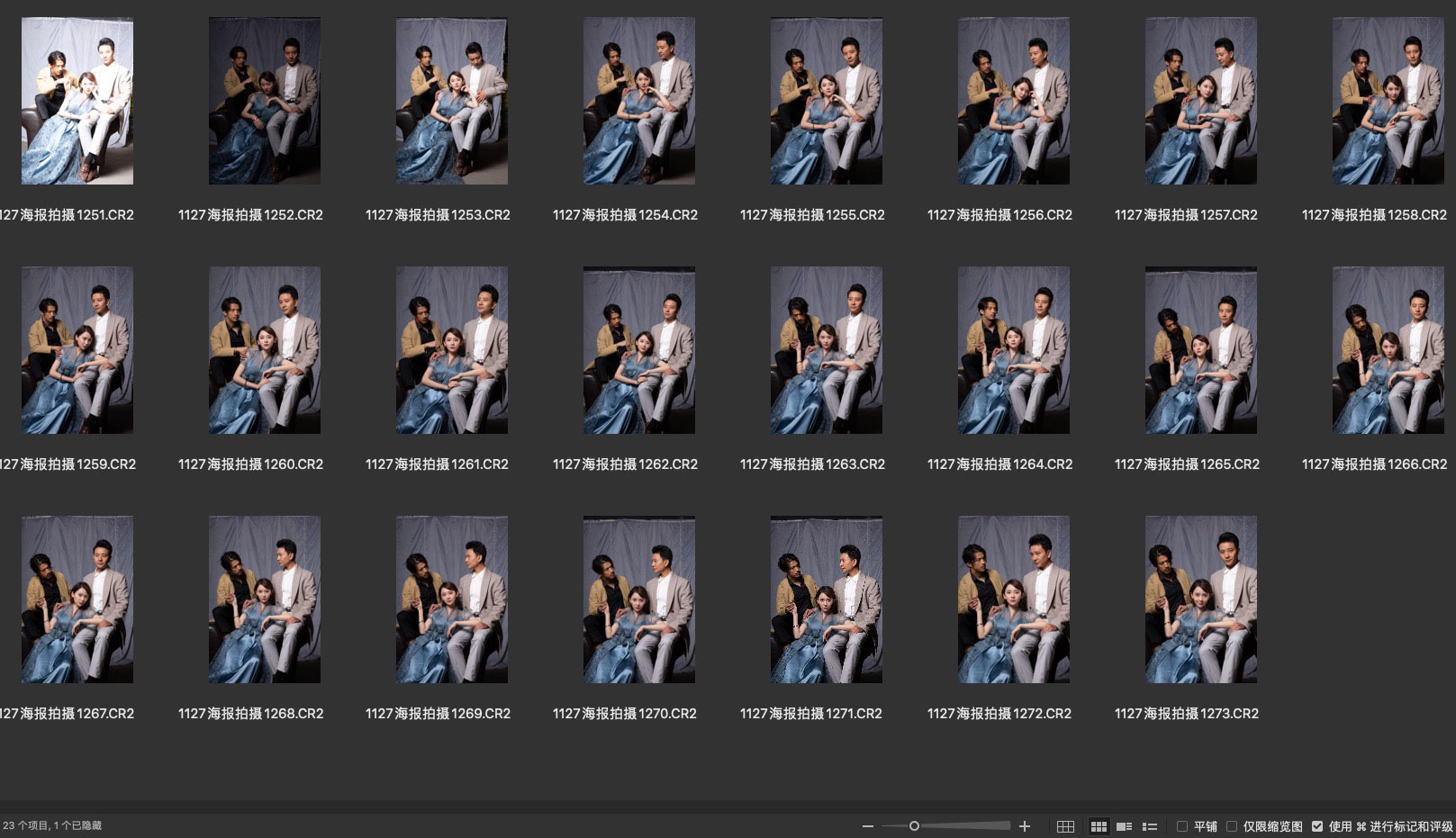Screen dimensions: 1456x838
Task: Select thumbnail 1127海报拍摄1258.CR2
Action: 1388,101
